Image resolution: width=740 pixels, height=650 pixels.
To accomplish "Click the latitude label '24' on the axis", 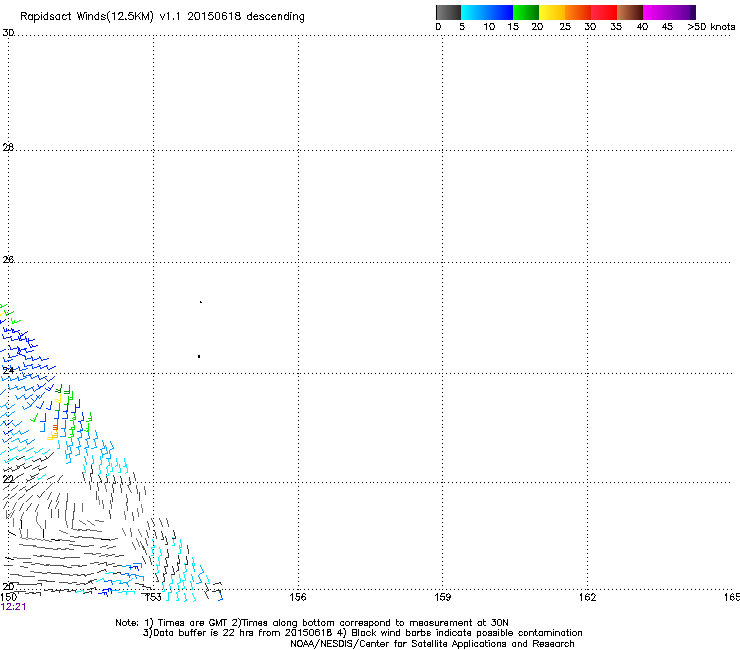I will tap(8, 370).
